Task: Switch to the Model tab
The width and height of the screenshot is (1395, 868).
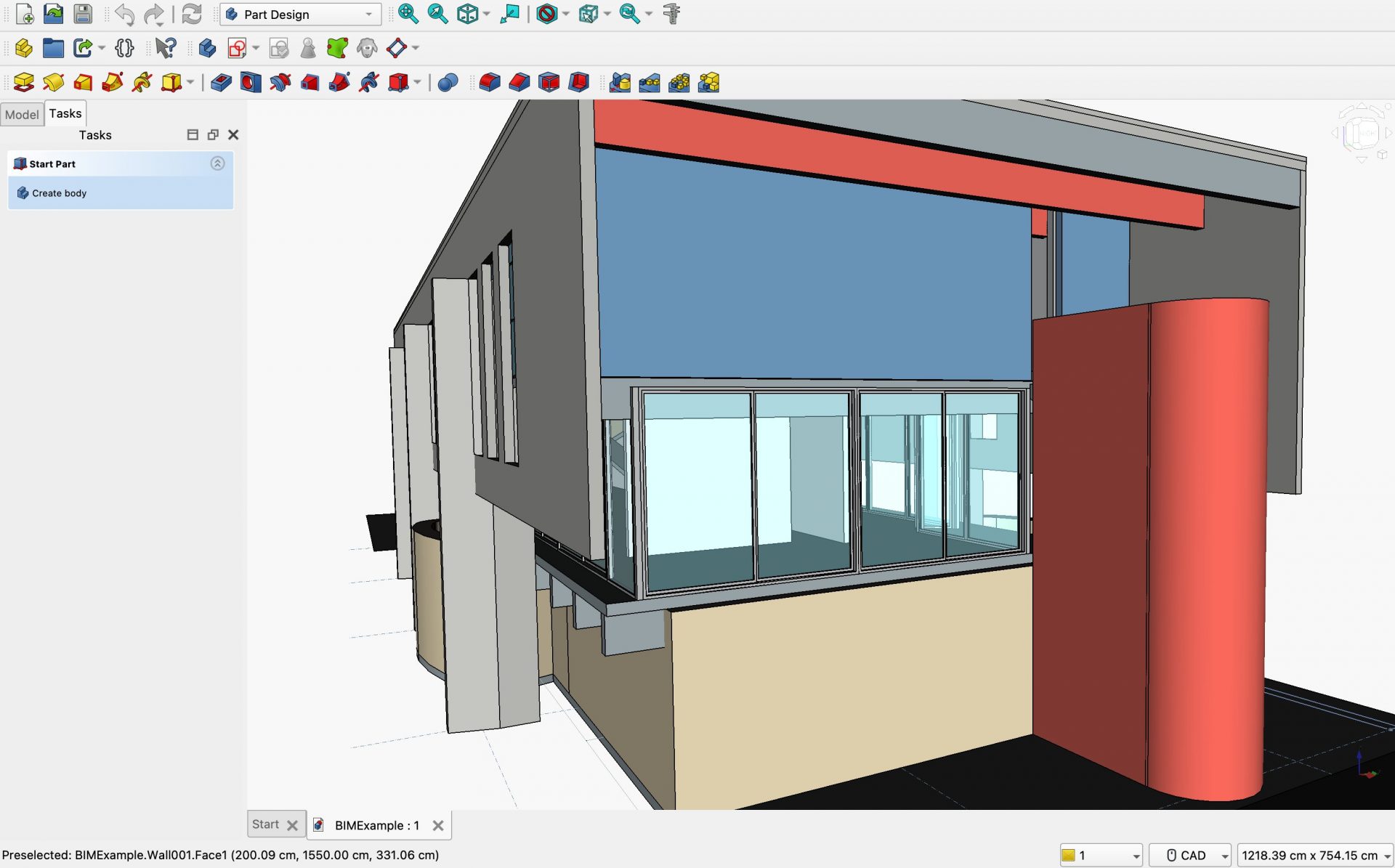Action: coord(22,114)
